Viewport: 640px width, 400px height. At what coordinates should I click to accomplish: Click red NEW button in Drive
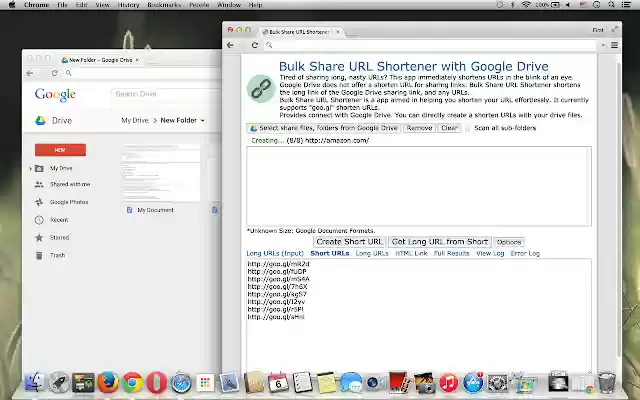pos(60,150)
